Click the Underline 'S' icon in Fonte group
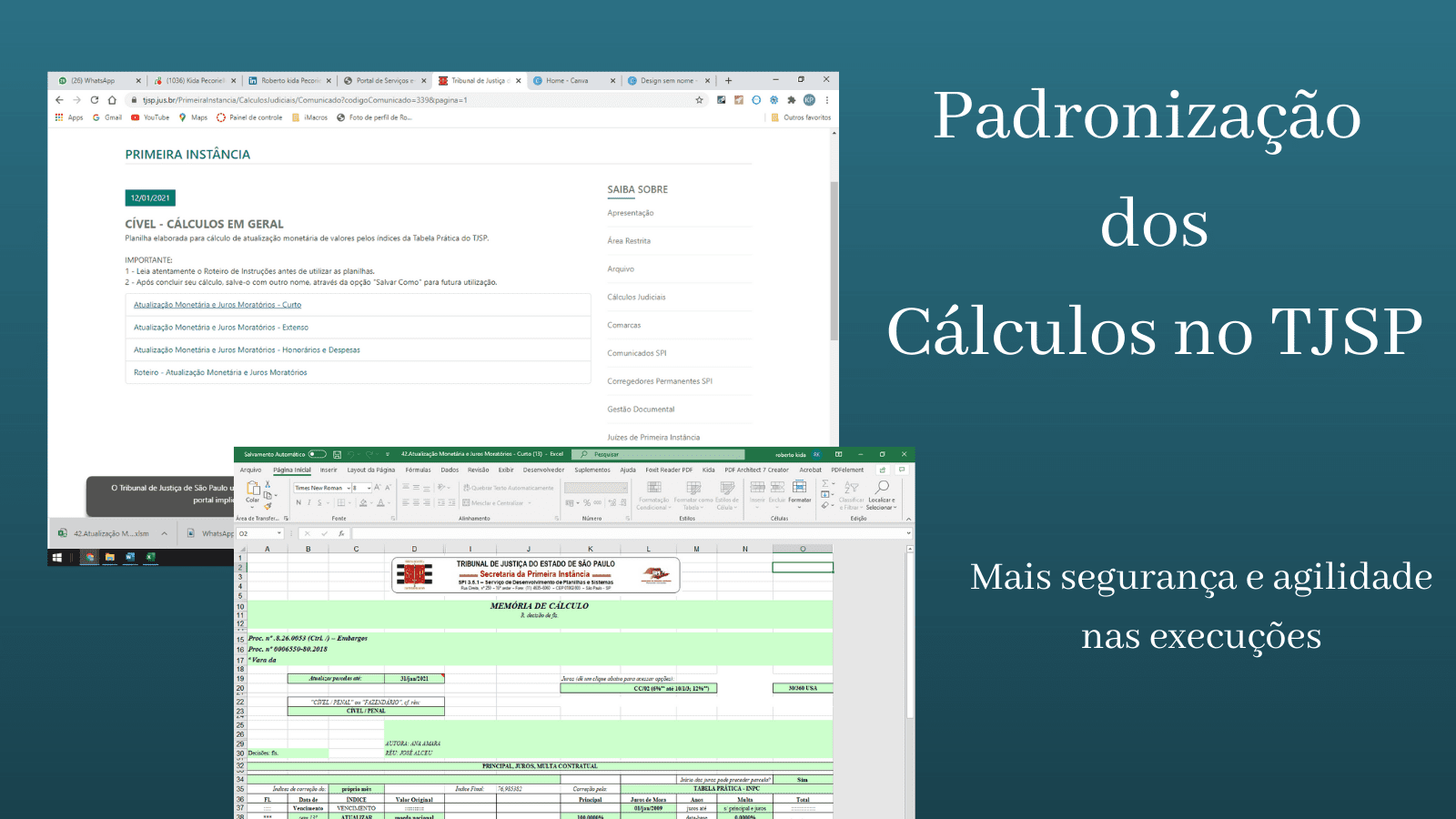The width and height of the screenshot is (1456, 819). click(x=319, y=502)
